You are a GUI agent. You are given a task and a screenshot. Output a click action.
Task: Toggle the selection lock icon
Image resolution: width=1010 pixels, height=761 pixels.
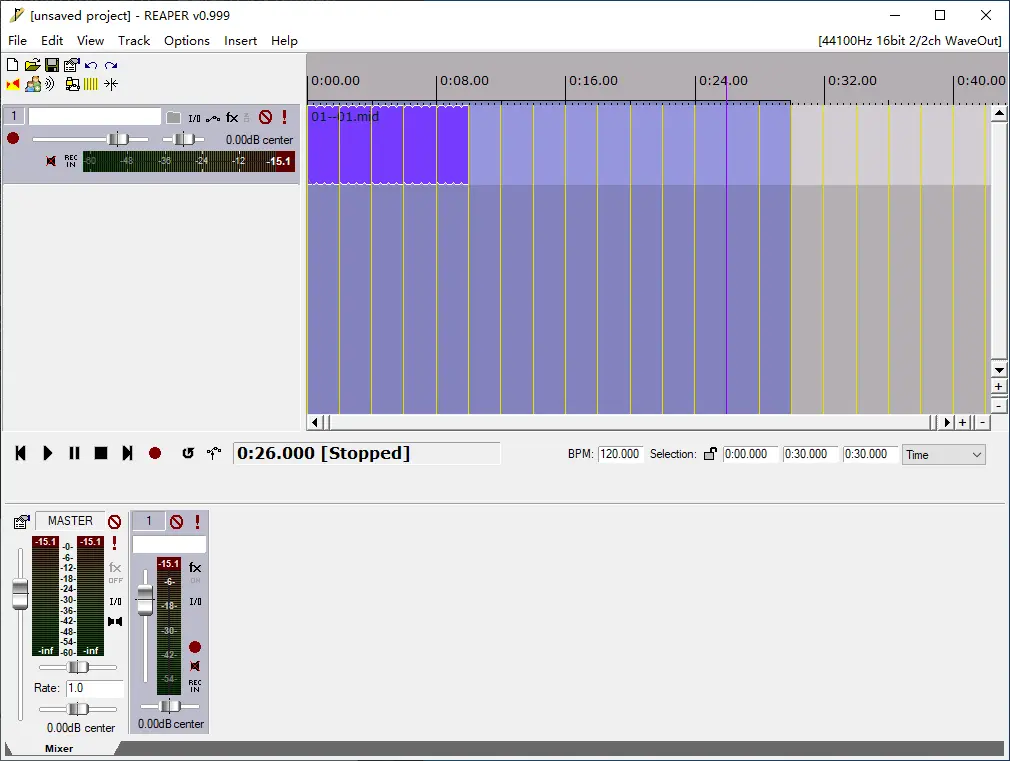[x=710, y=454]
